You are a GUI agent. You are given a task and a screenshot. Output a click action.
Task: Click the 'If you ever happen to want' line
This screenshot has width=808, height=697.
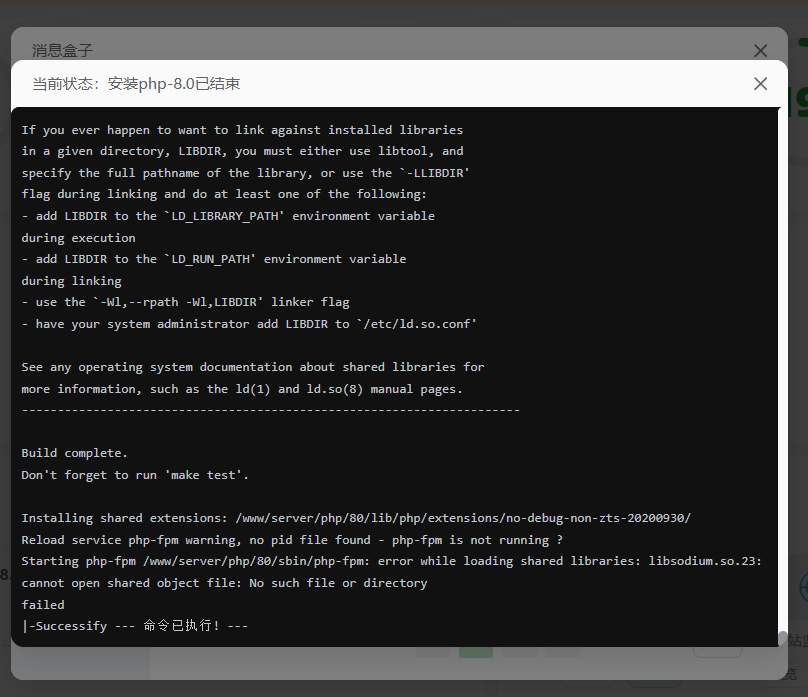[x=242, y=130]
